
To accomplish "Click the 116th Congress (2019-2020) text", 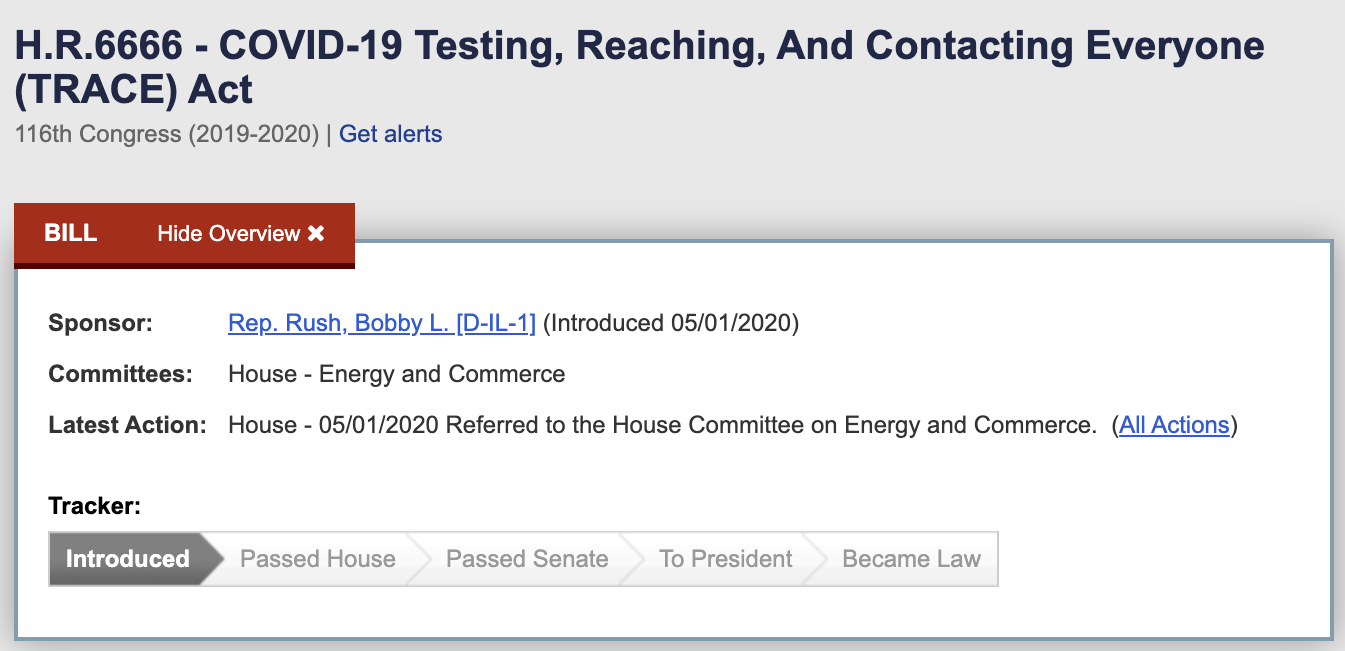I will [x=167, y=134].
